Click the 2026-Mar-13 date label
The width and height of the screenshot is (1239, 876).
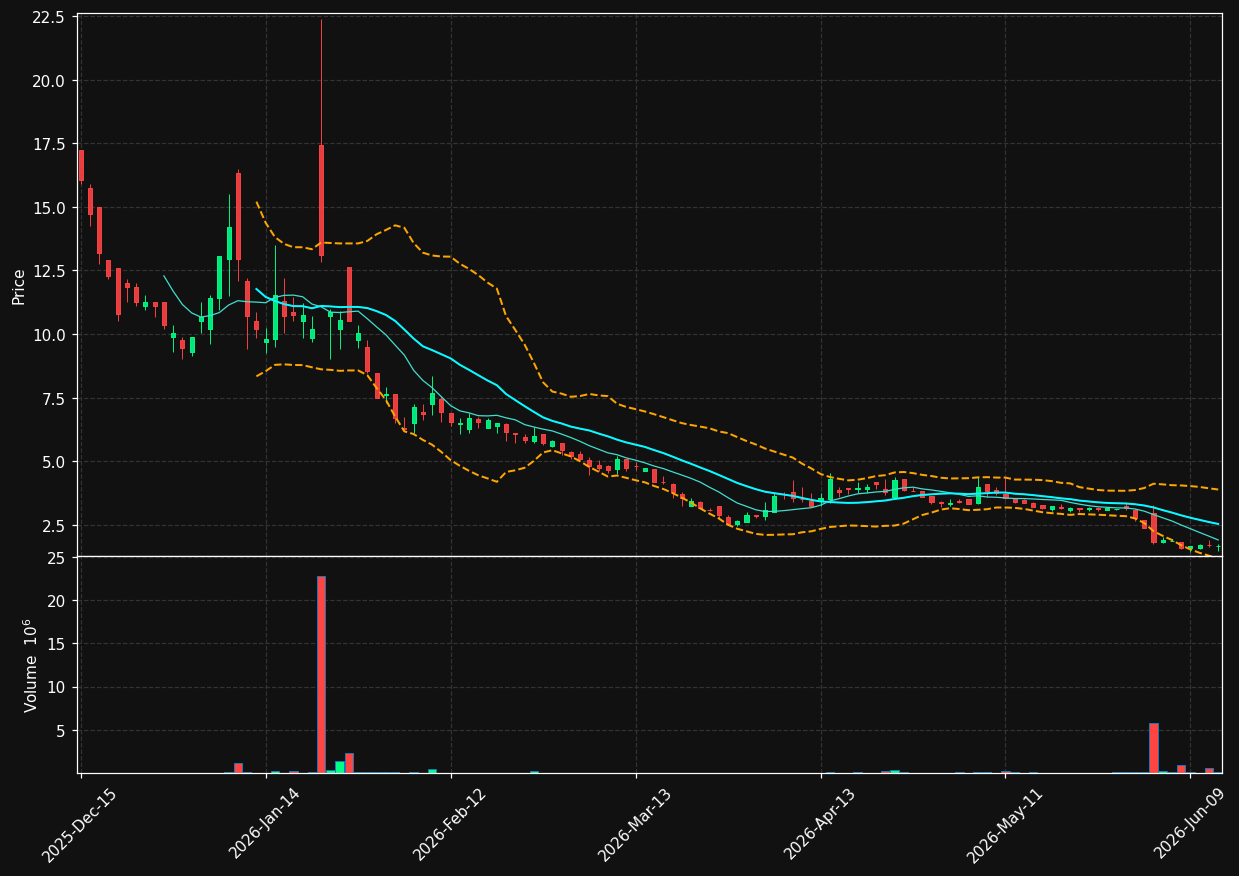pos(635,825)
